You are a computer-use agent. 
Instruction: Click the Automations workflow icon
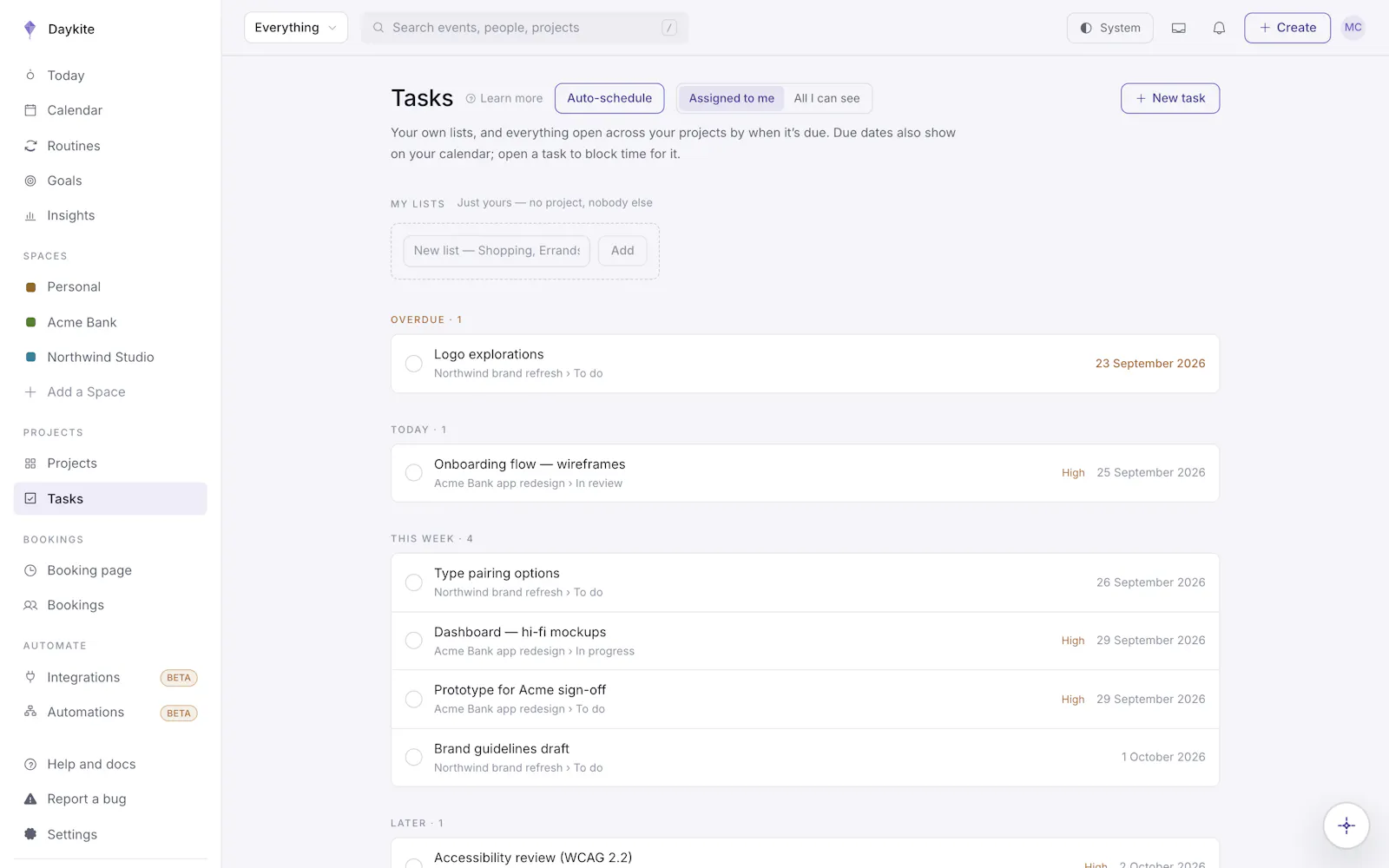(30, 712)
